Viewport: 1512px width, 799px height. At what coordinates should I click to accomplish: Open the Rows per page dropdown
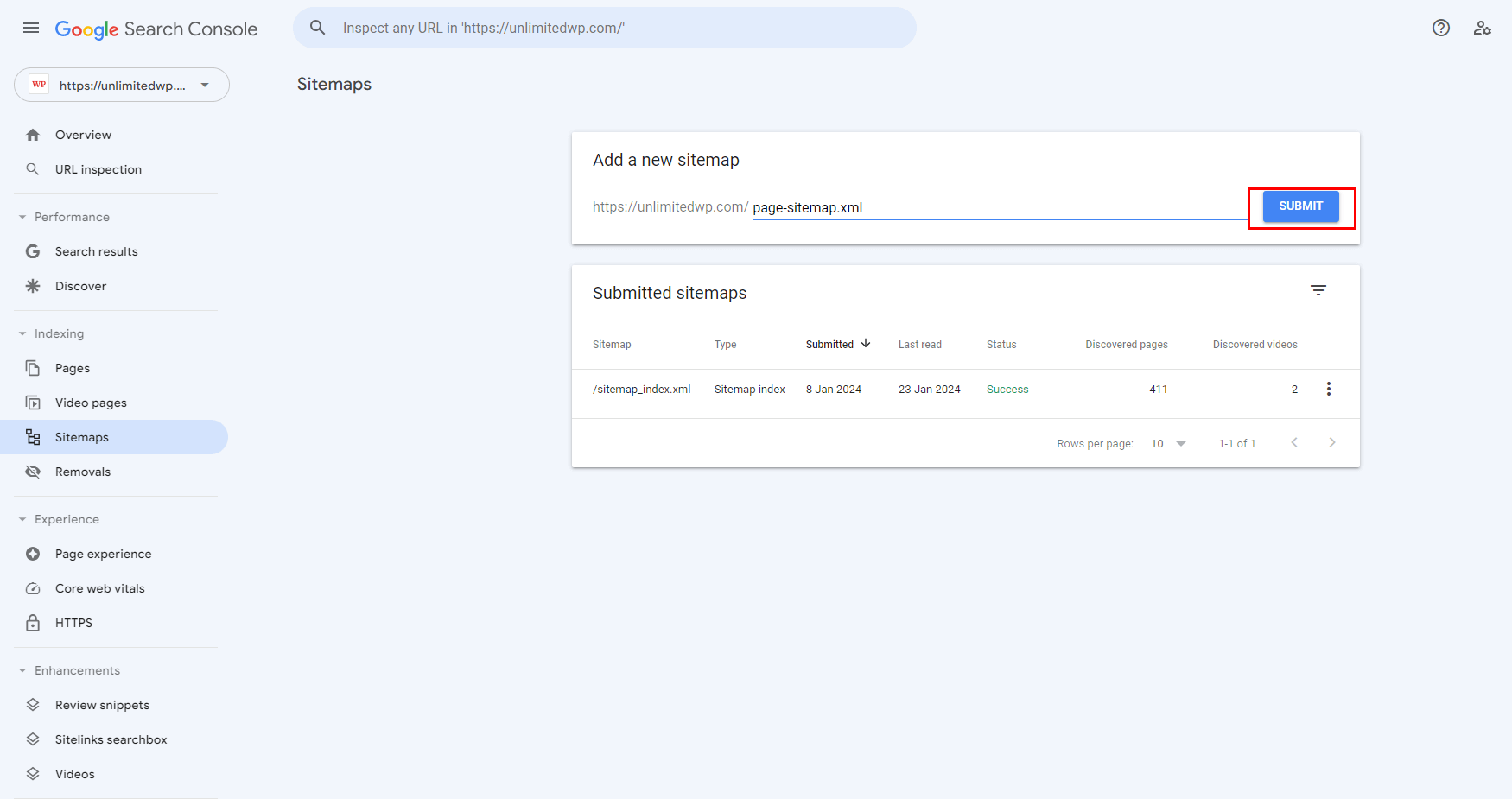click(1168, 443)
